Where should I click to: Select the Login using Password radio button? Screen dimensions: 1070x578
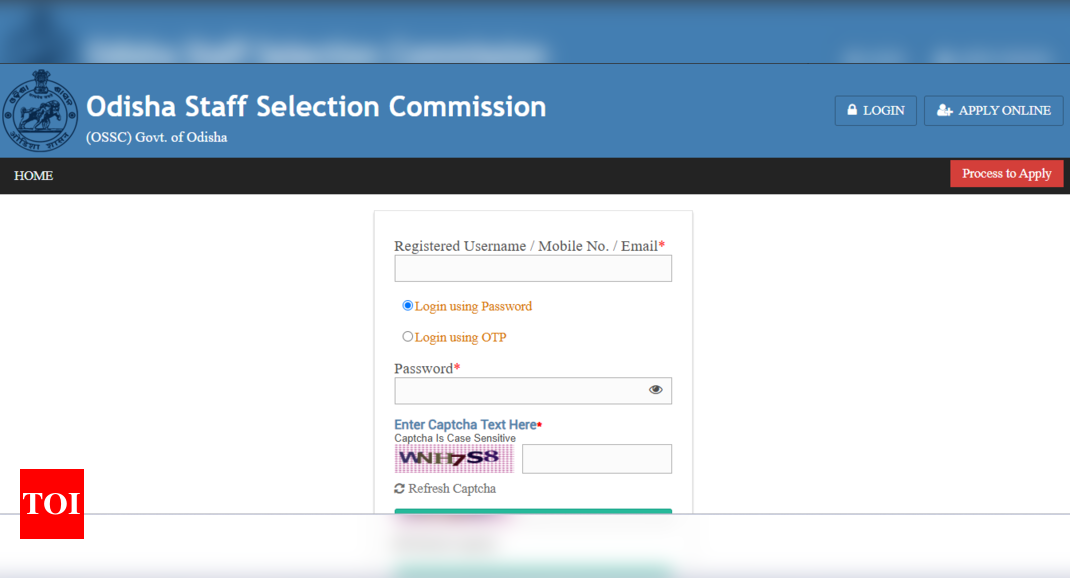pyautogui.click(x=407, y=305)
